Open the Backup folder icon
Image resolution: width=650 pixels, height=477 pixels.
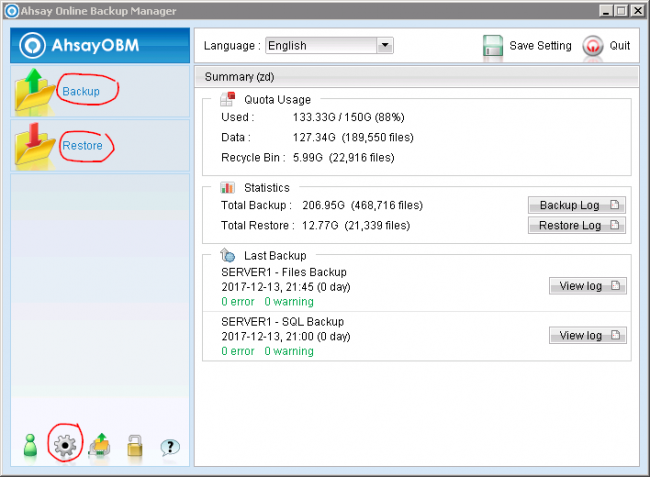pos(34,90)
